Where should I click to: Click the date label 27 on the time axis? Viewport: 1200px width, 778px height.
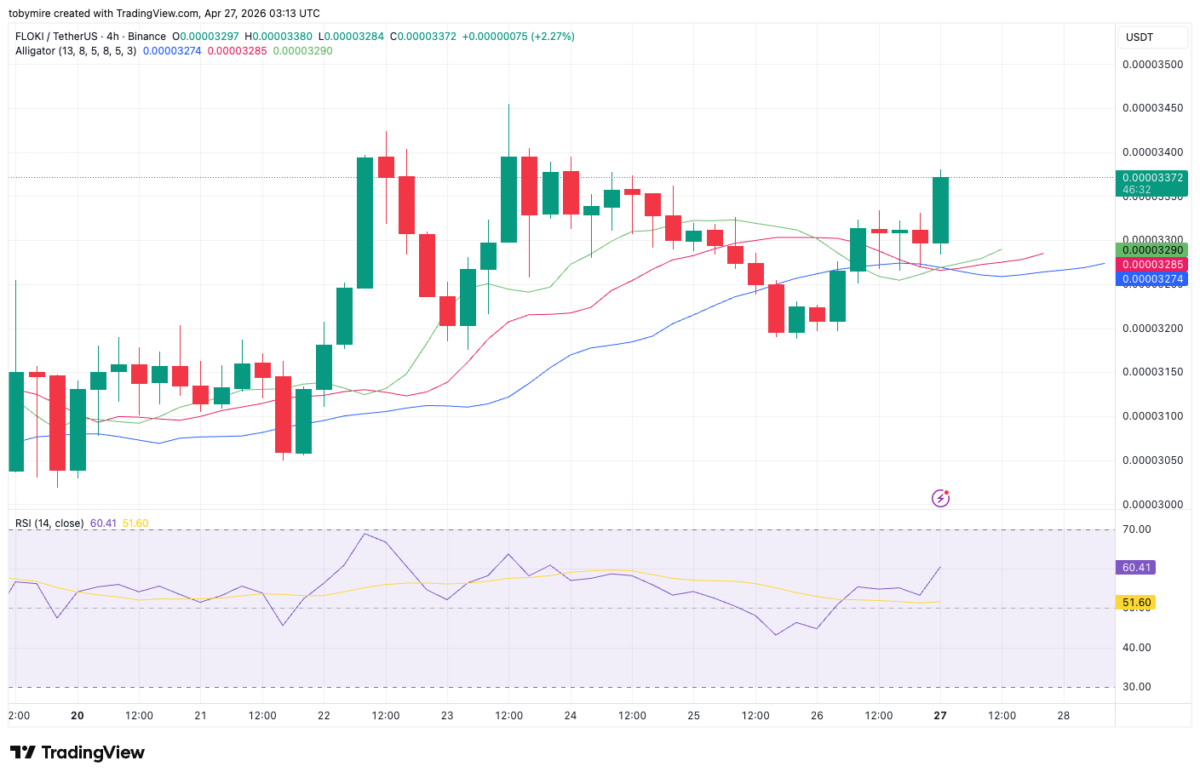[940, 716]
